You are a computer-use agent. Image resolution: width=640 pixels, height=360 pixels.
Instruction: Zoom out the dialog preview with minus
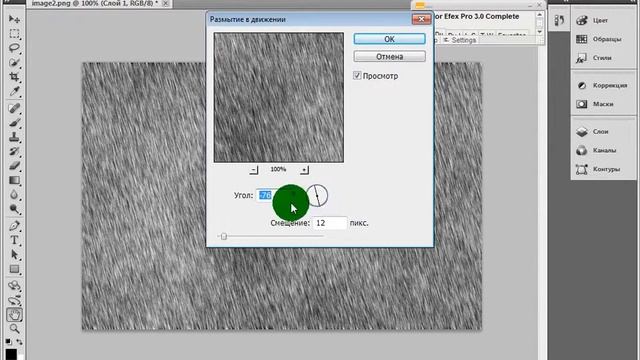[253, 169]
